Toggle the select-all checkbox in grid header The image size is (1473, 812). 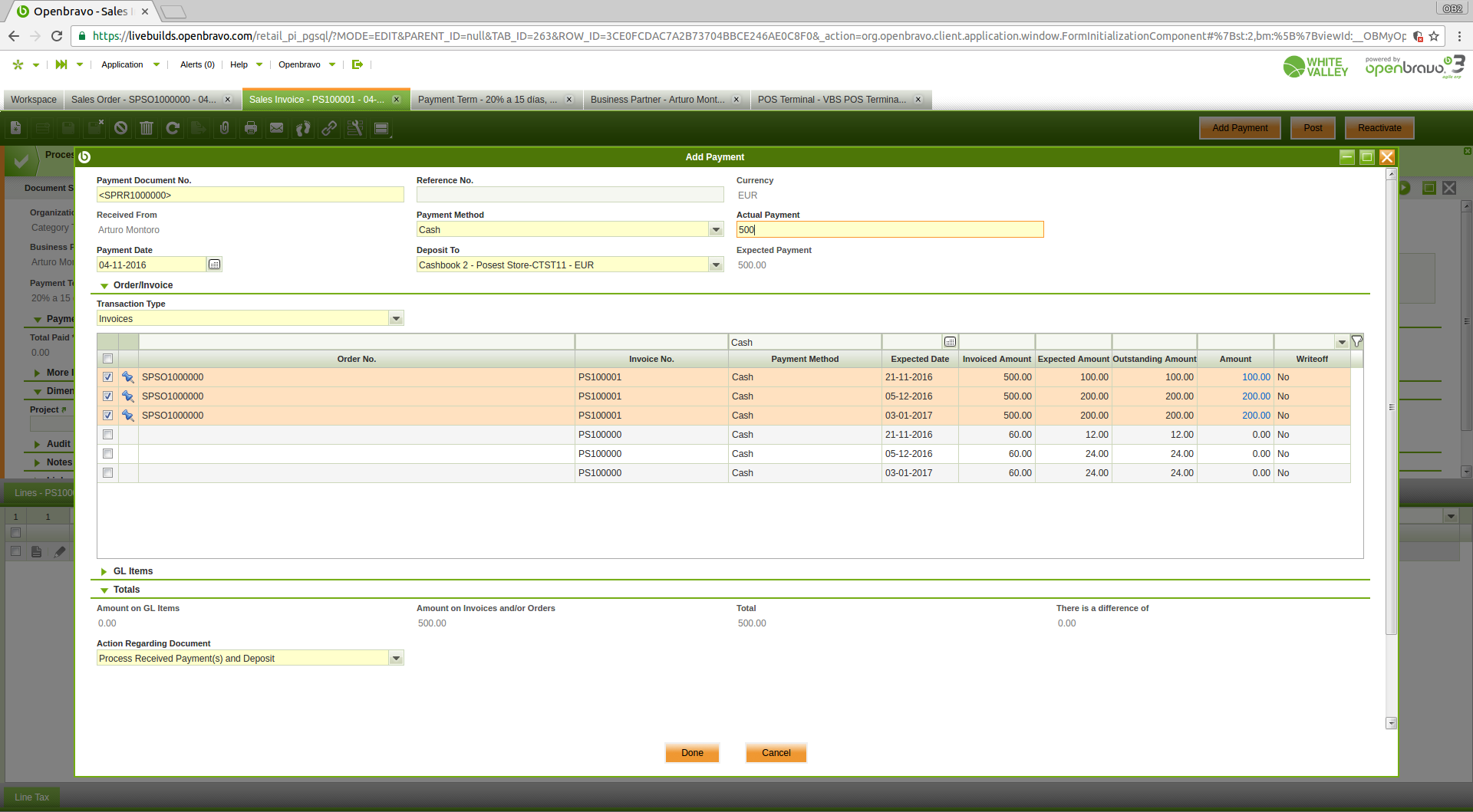pos(108,359)
